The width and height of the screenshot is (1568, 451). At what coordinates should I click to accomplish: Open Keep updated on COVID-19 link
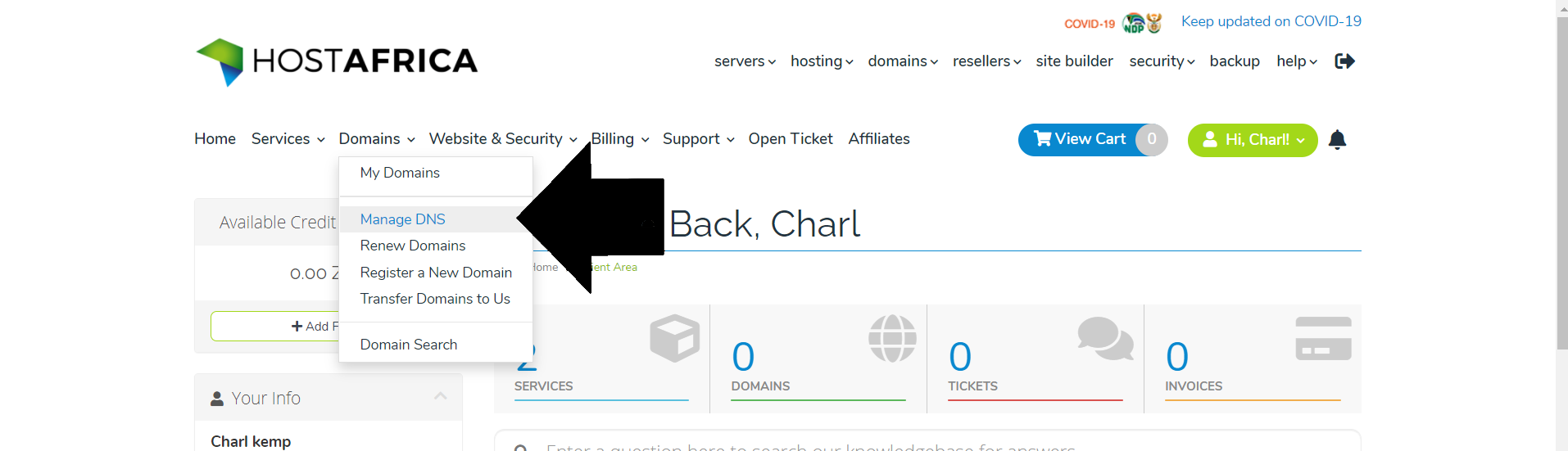(1271, 21)
